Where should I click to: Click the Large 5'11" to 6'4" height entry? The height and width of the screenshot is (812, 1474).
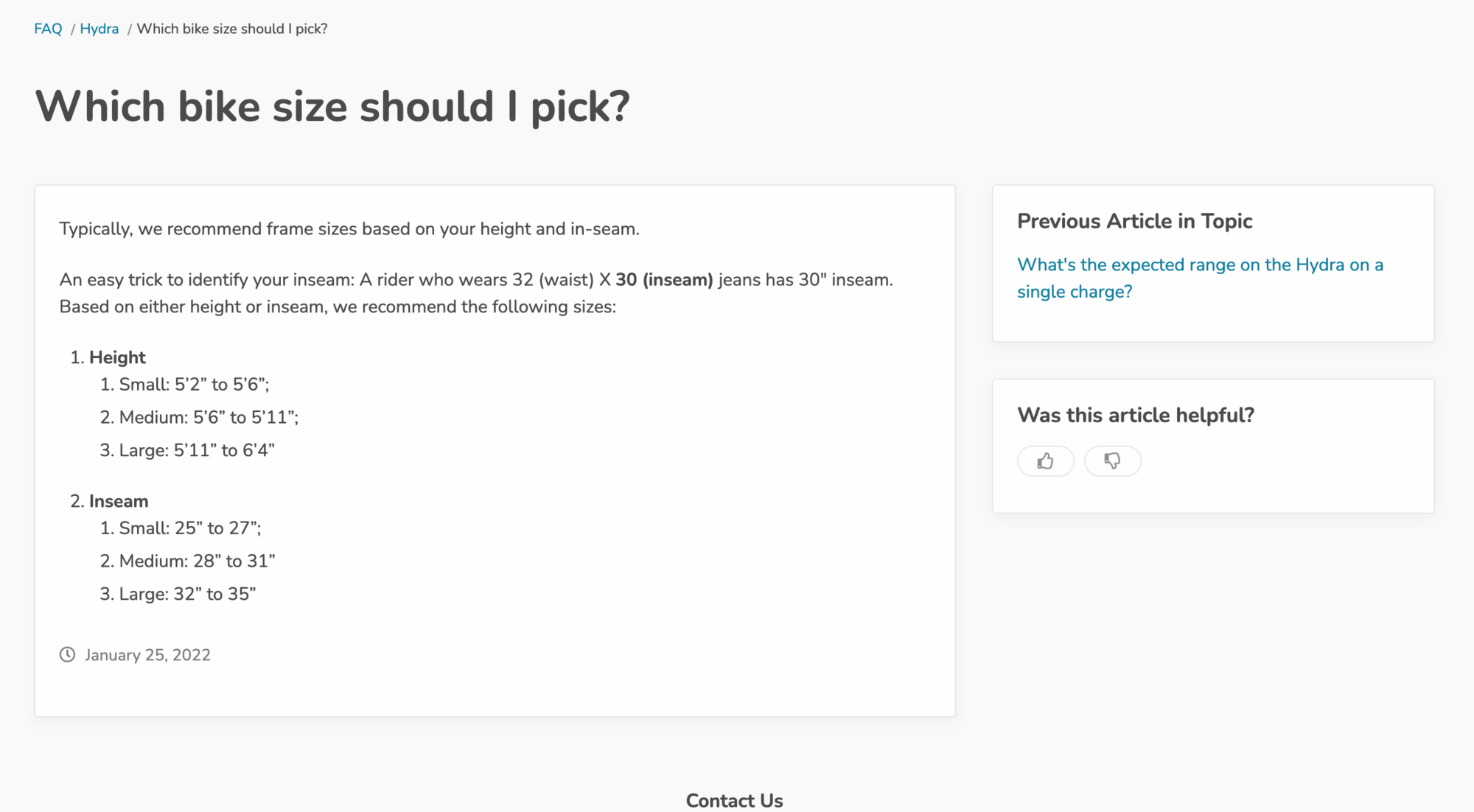tap(197, 450)
